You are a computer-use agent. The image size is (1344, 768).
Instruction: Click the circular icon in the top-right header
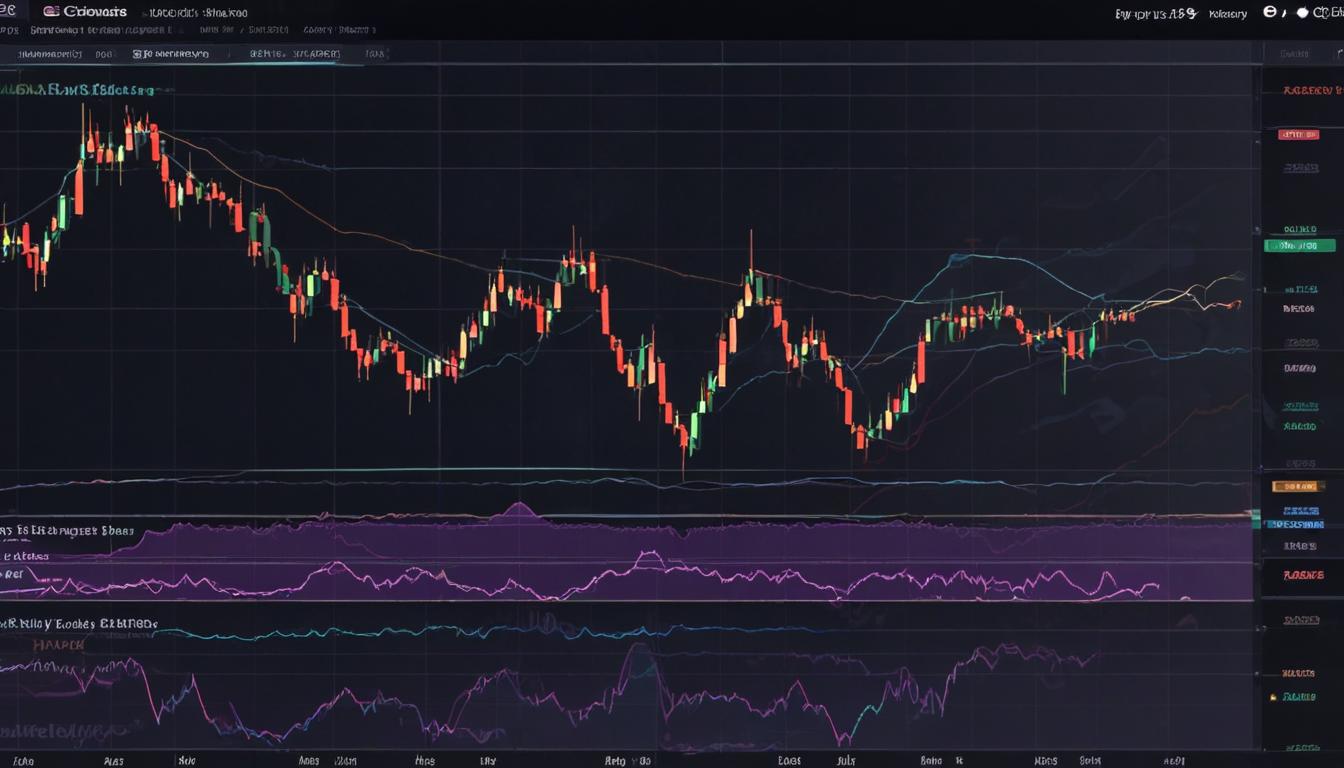pyautogui.click(x=1270, y=13)
